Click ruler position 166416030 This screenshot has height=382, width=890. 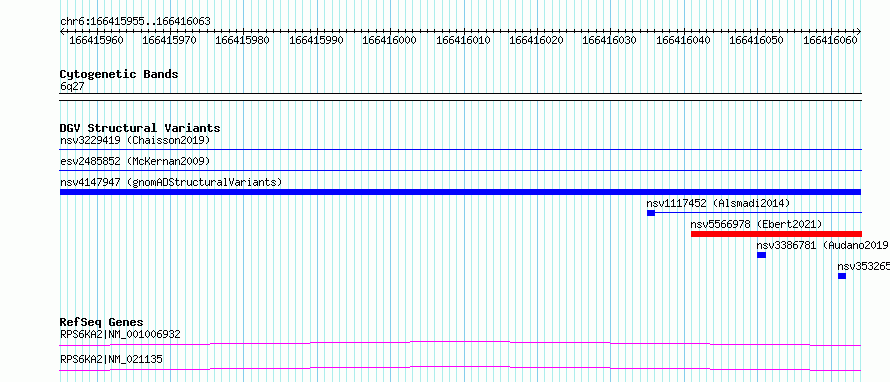610,40
